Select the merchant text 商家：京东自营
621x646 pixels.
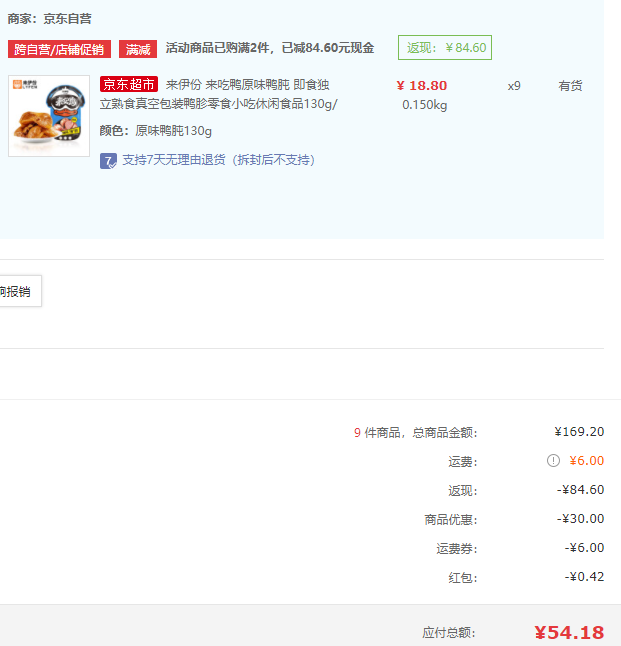[49, 19]
